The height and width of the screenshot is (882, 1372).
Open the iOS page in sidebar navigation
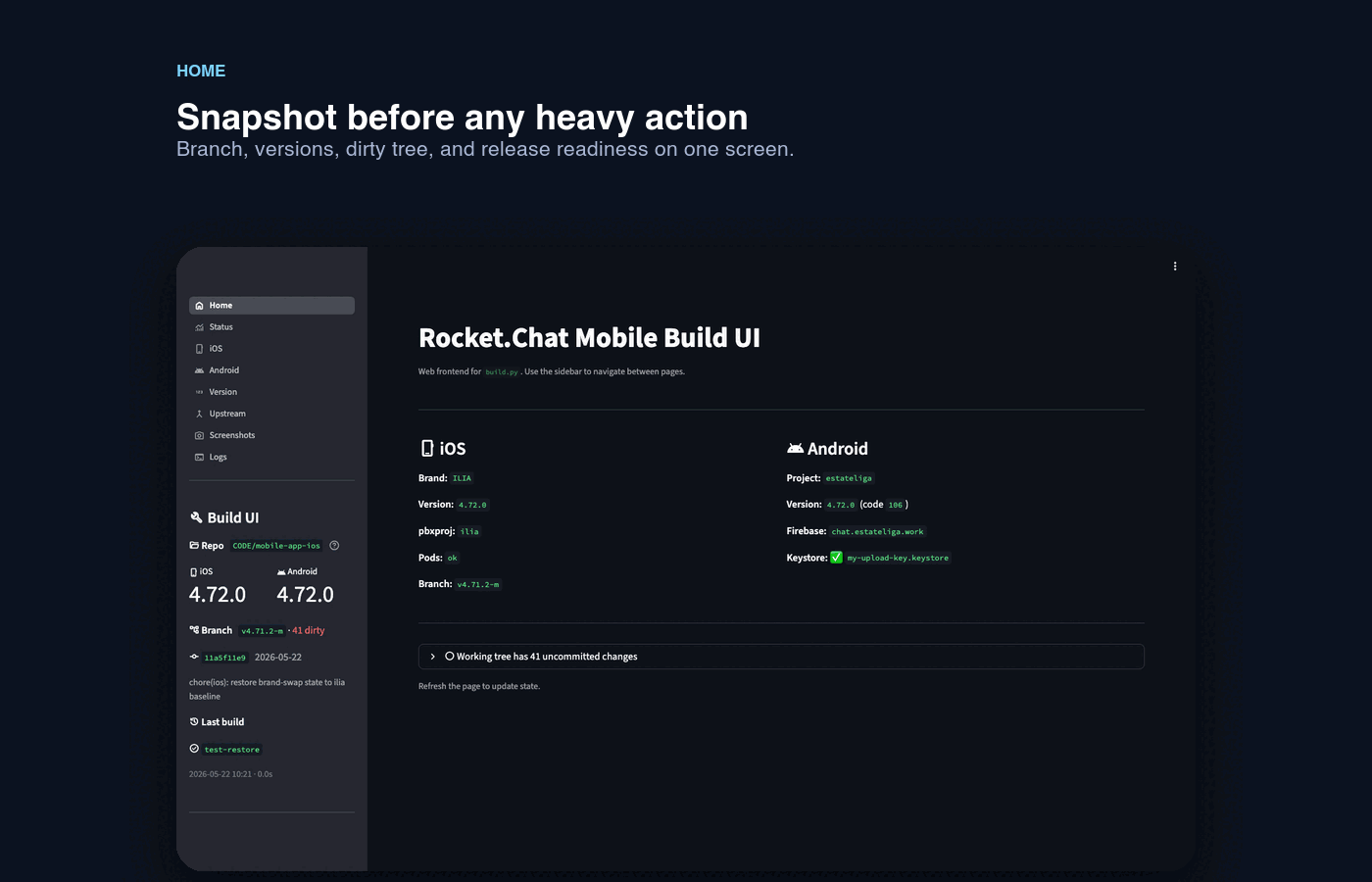tap(271, 349)
